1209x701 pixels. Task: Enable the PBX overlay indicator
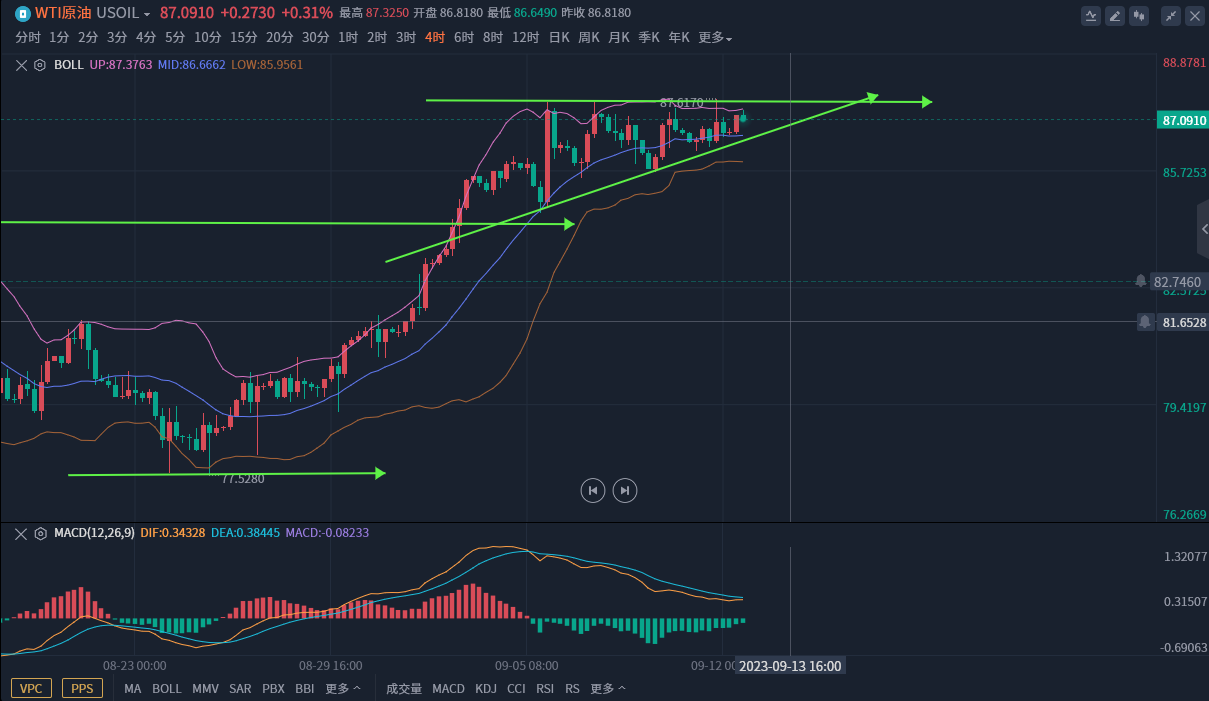point(273,689)
